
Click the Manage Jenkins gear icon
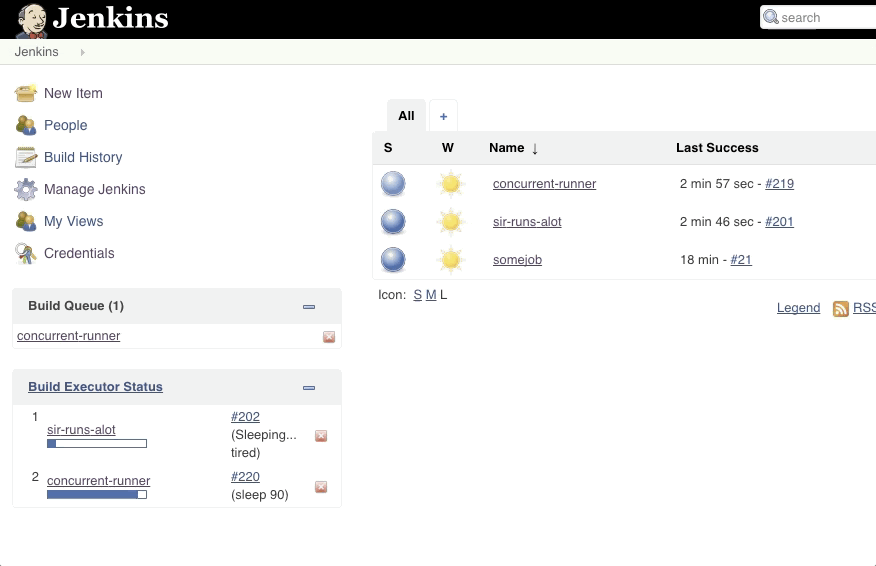tap(26, 189)
